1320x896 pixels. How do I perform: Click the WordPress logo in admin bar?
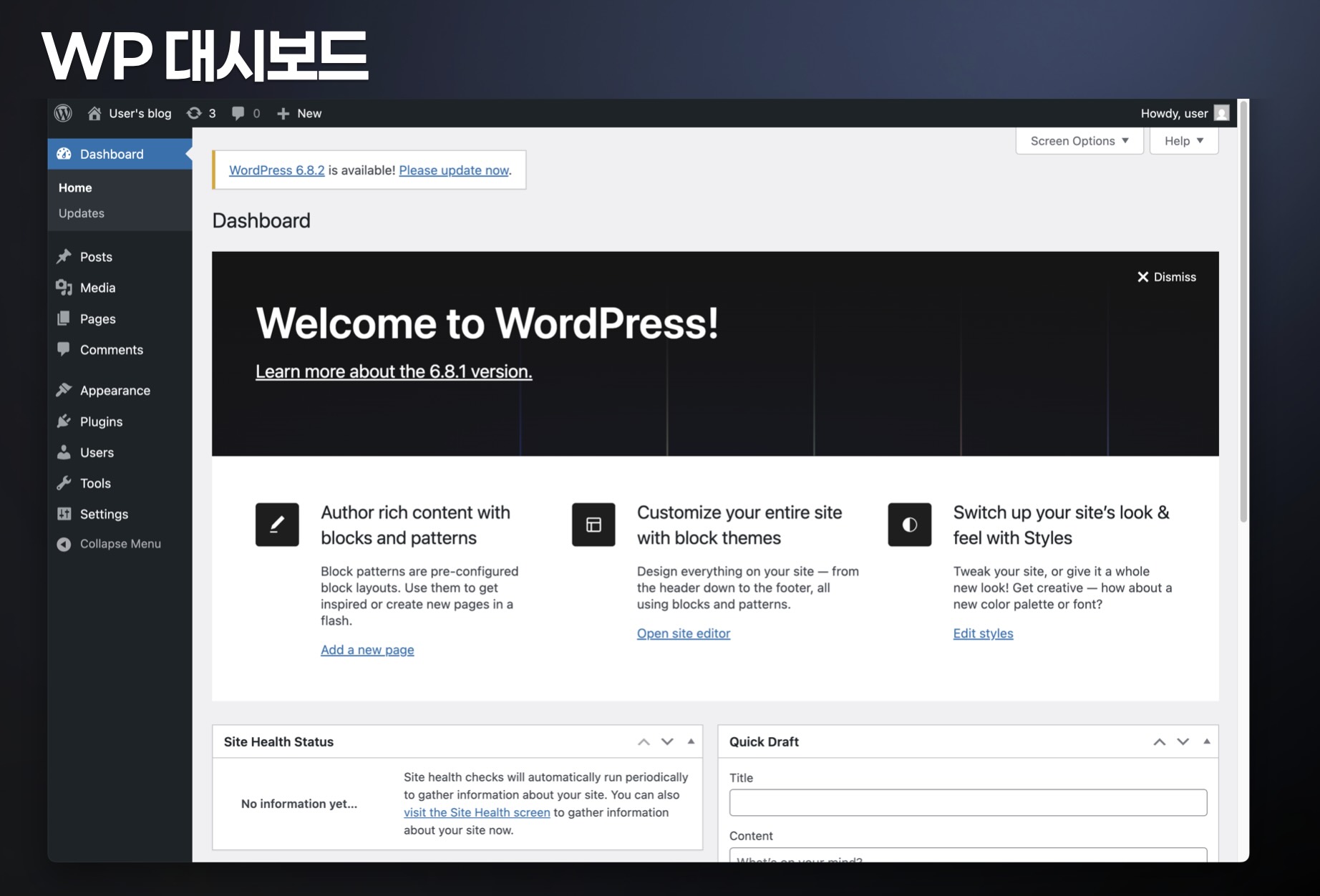pos(63,113)
